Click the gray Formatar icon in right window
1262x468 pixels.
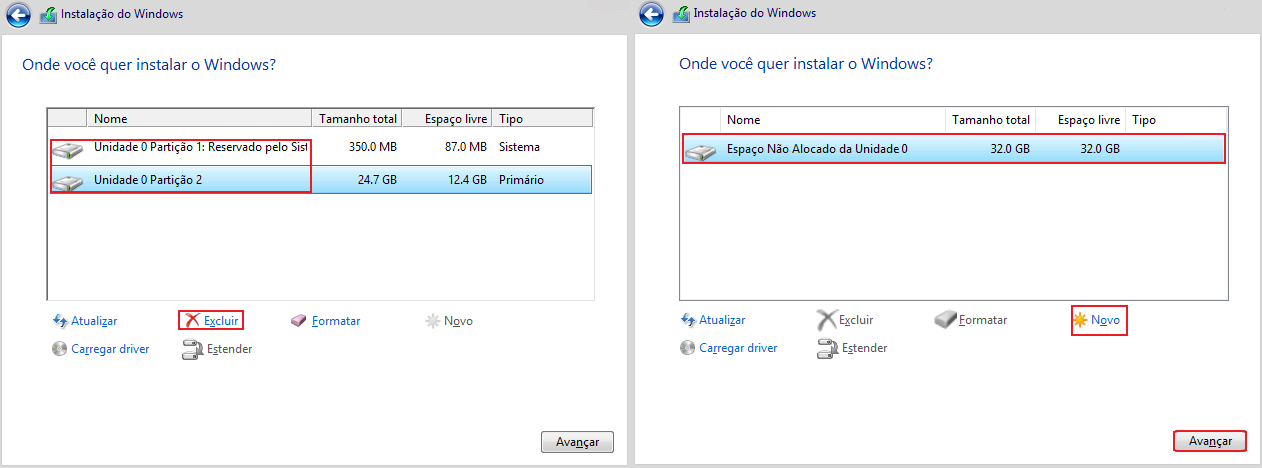945,320
